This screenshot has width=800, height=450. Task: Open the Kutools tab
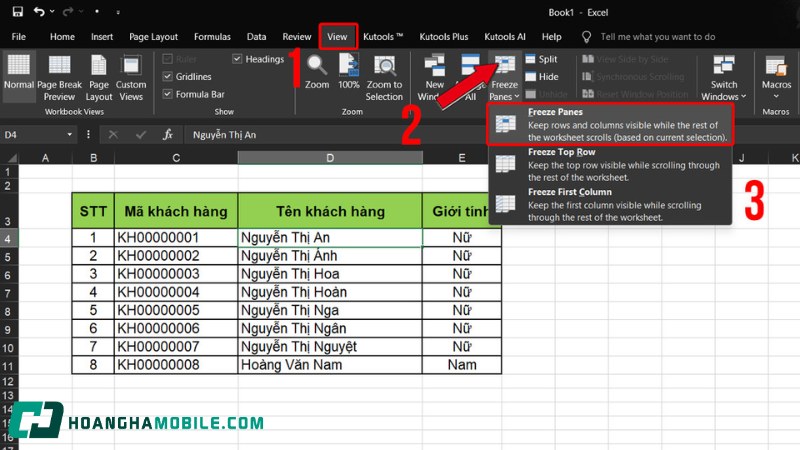point(383,37)
